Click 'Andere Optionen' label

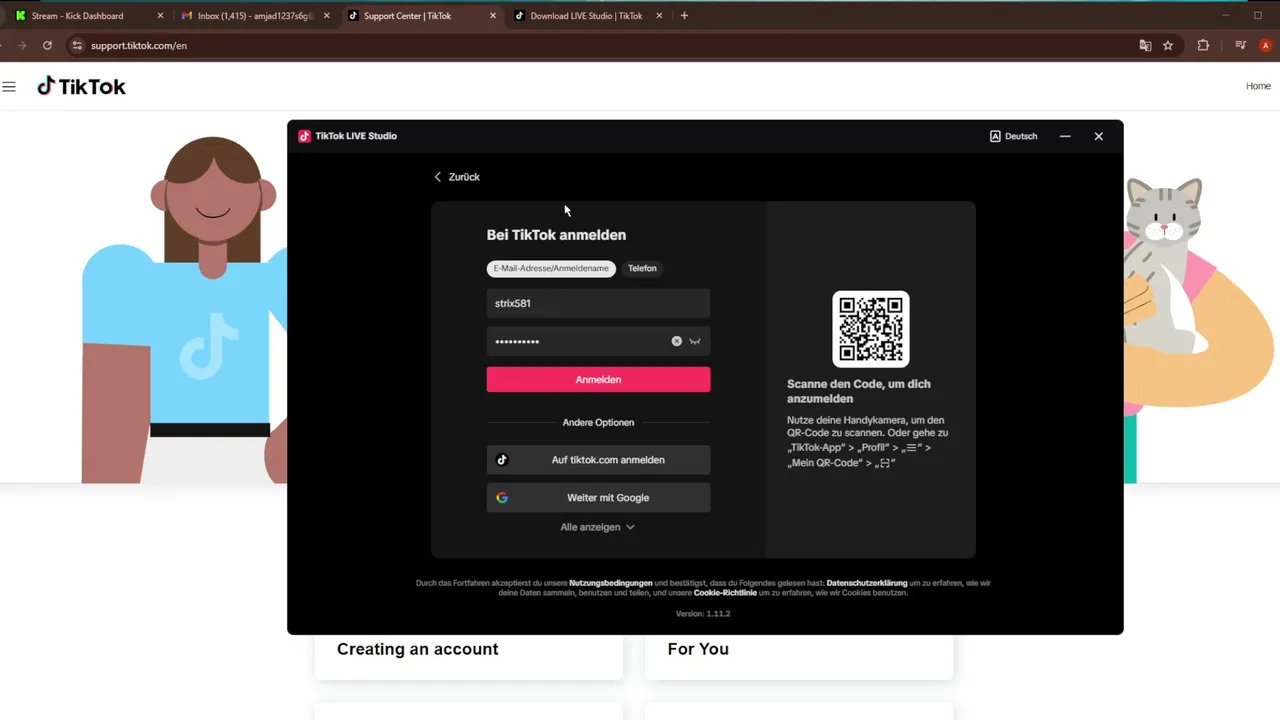coord(598,422)
